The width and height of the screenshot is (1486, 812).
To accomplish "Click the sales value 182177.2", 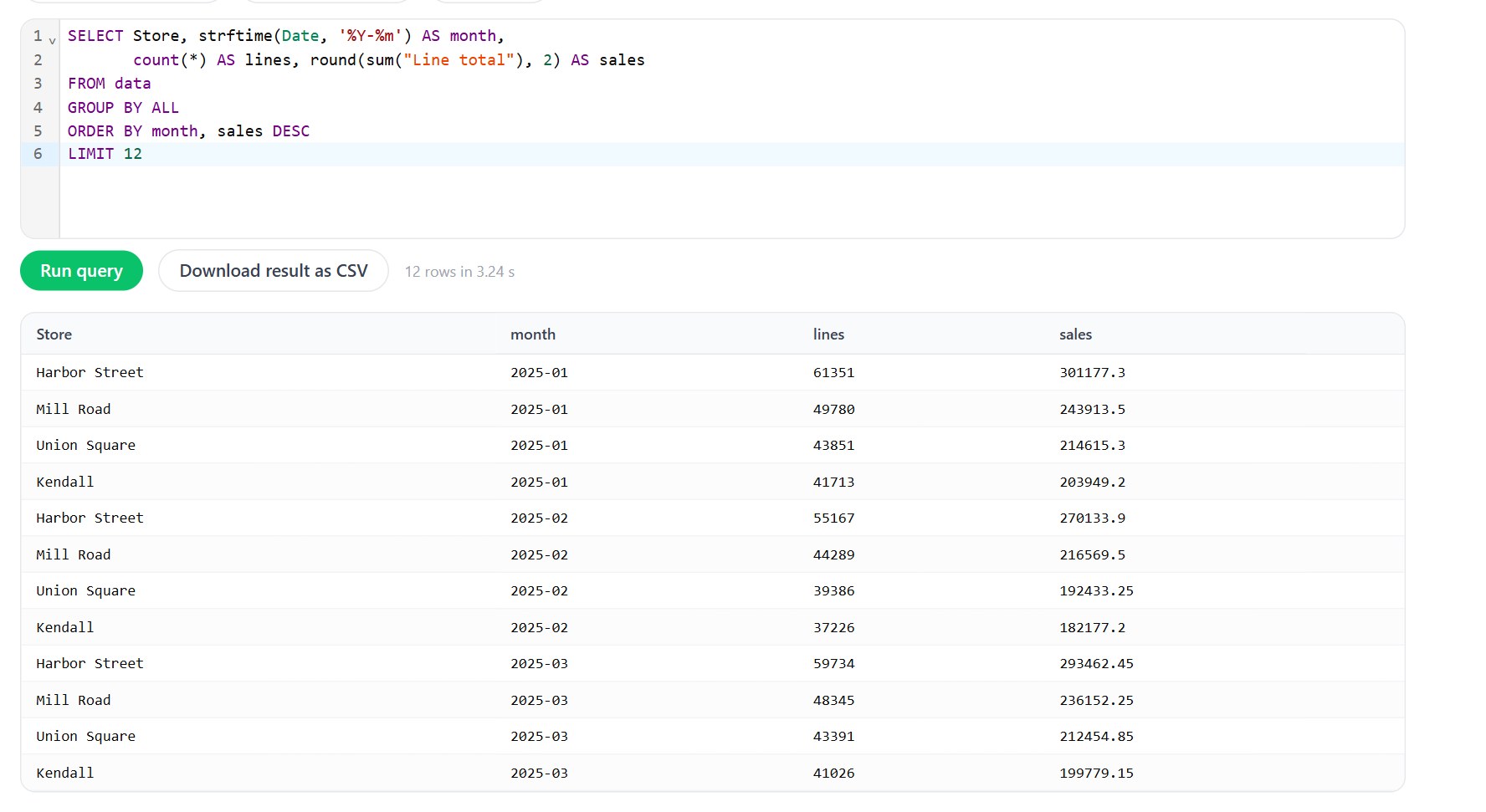I will click(x=1092, y=628).
